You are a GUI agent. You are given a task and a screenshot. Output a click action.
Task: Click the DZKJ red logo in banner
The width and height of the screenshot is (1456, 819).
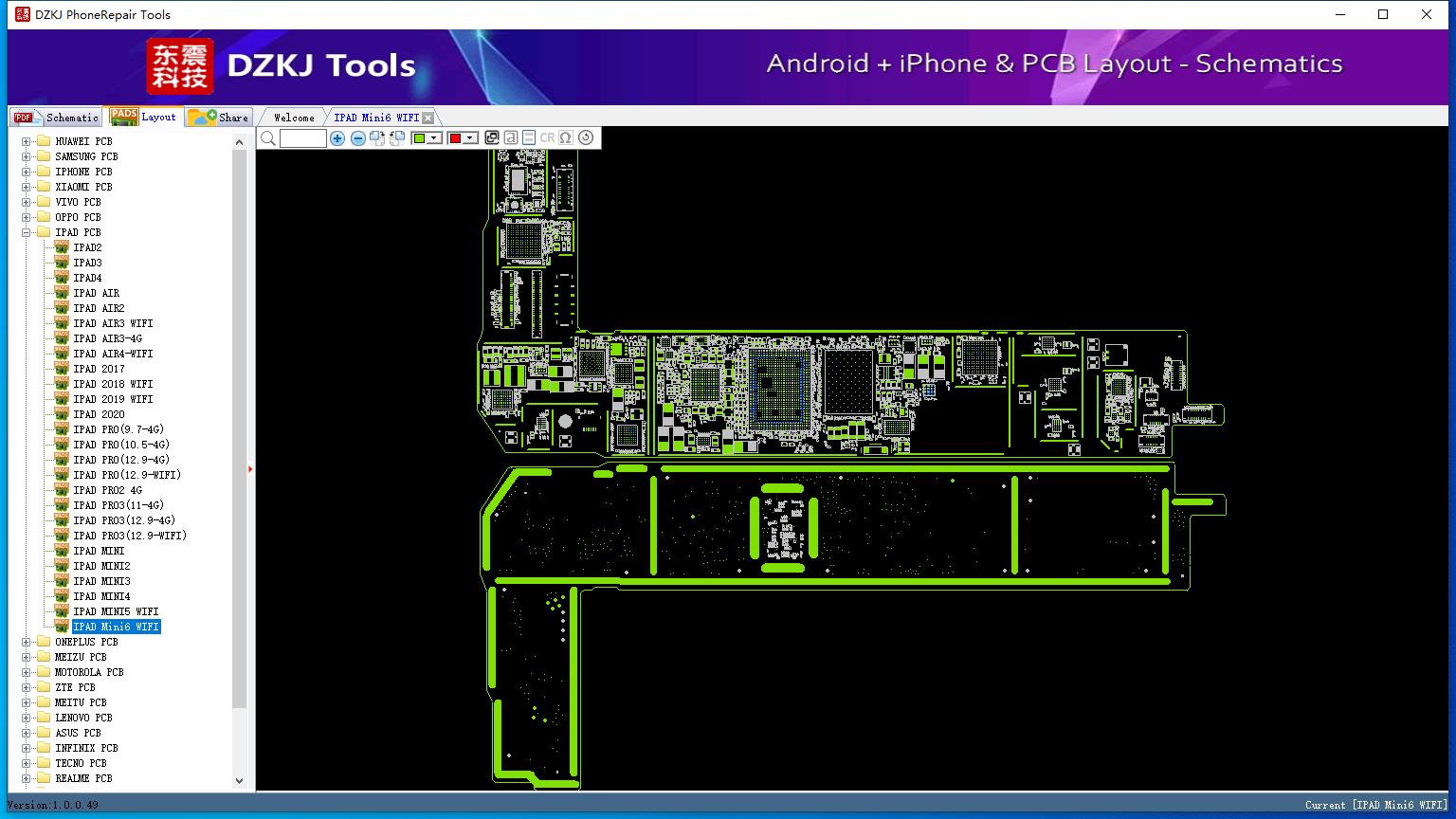pyautogui.click(x=179, y=65)
